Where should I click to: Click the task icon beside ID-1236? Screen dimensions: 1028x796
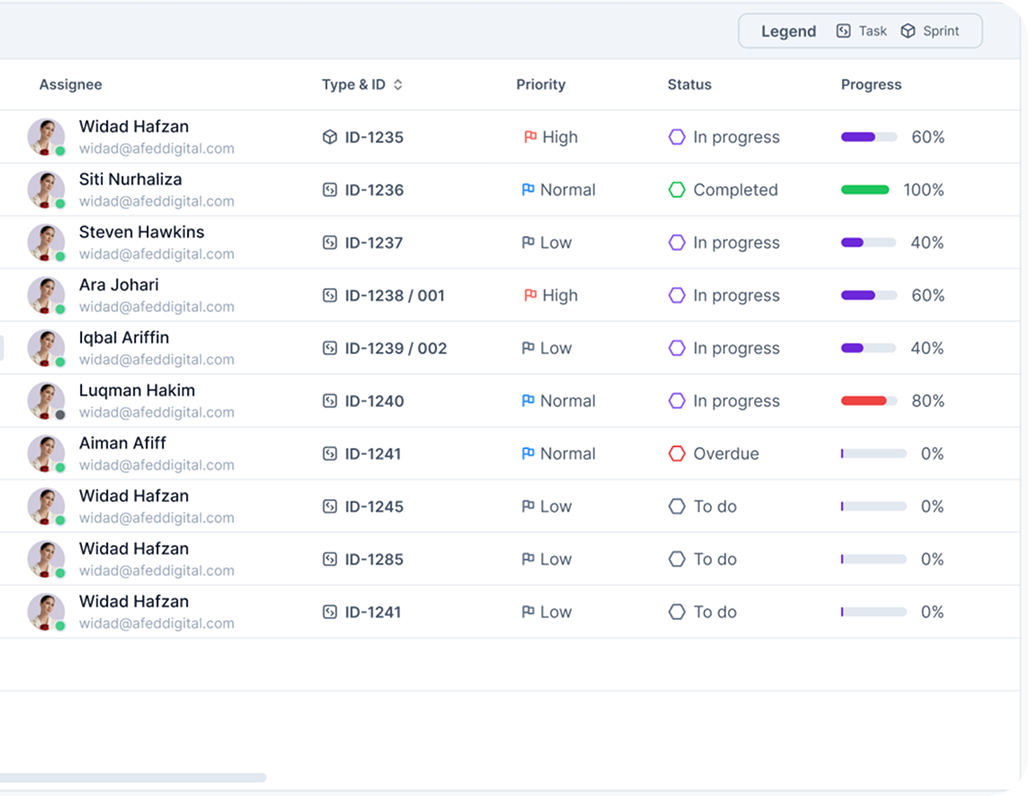point(330,190)
